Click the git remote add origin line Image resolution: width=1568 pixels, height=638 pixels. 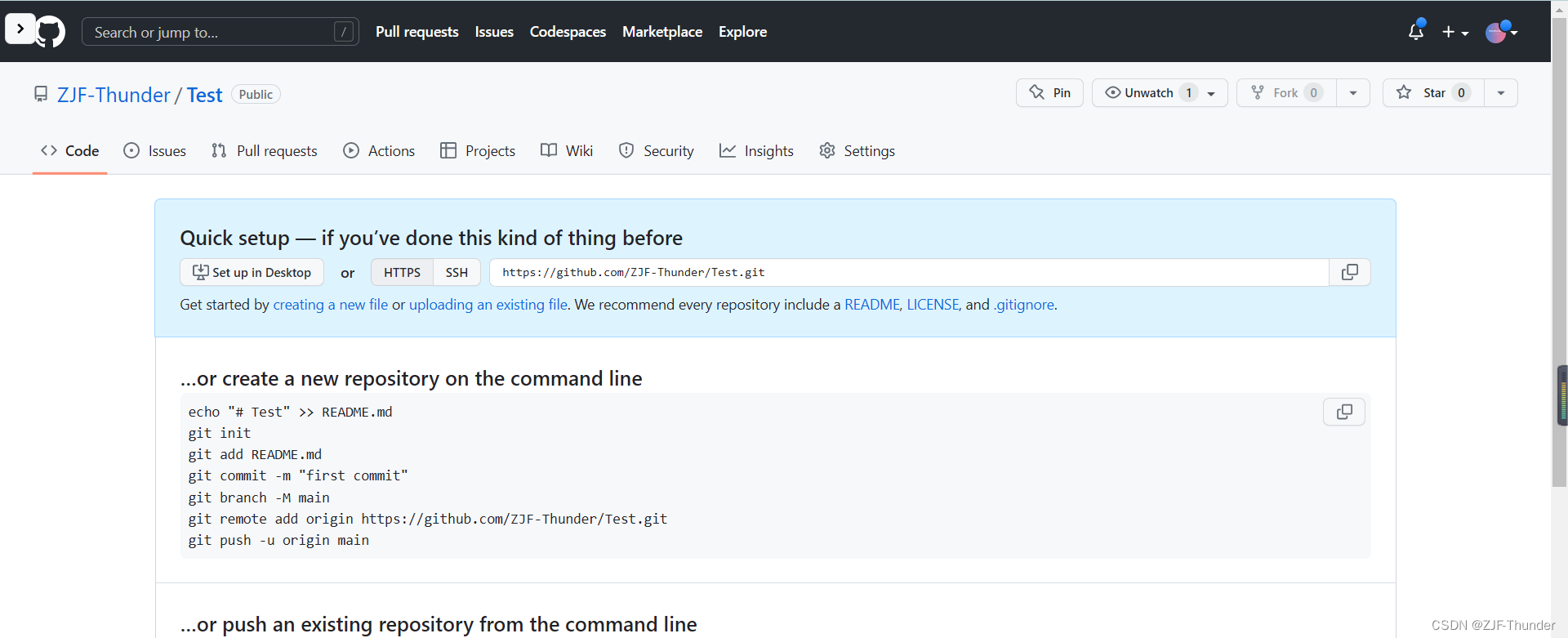(428, 519)
